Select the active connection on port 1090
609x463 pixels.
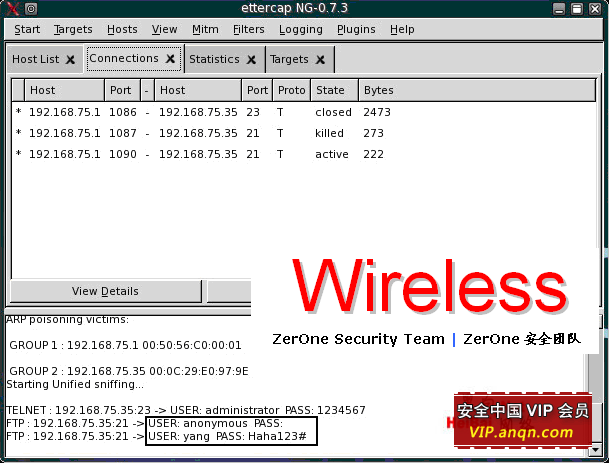click(x=303, y=154)
